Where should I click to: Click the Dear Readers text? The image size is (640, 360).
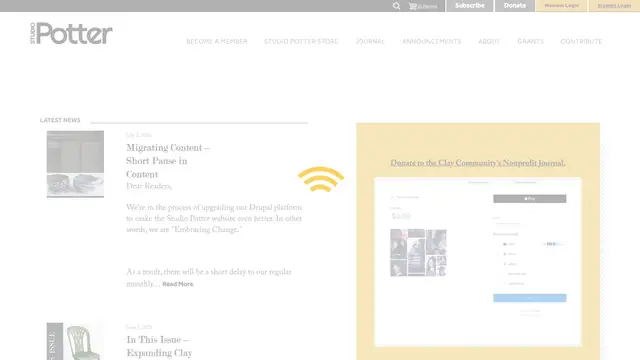(x=149, y=186)
